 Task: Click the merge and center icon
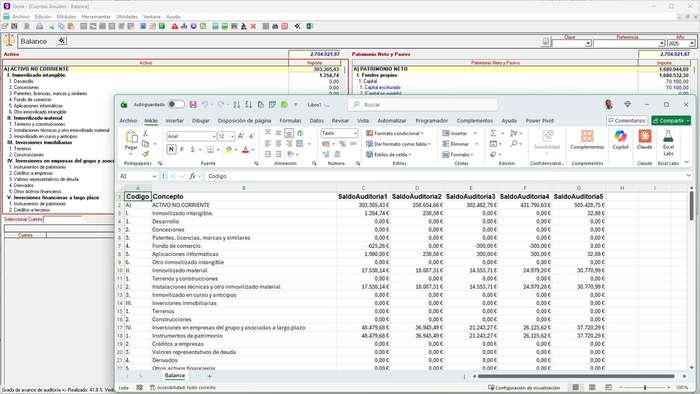(300, 144)
